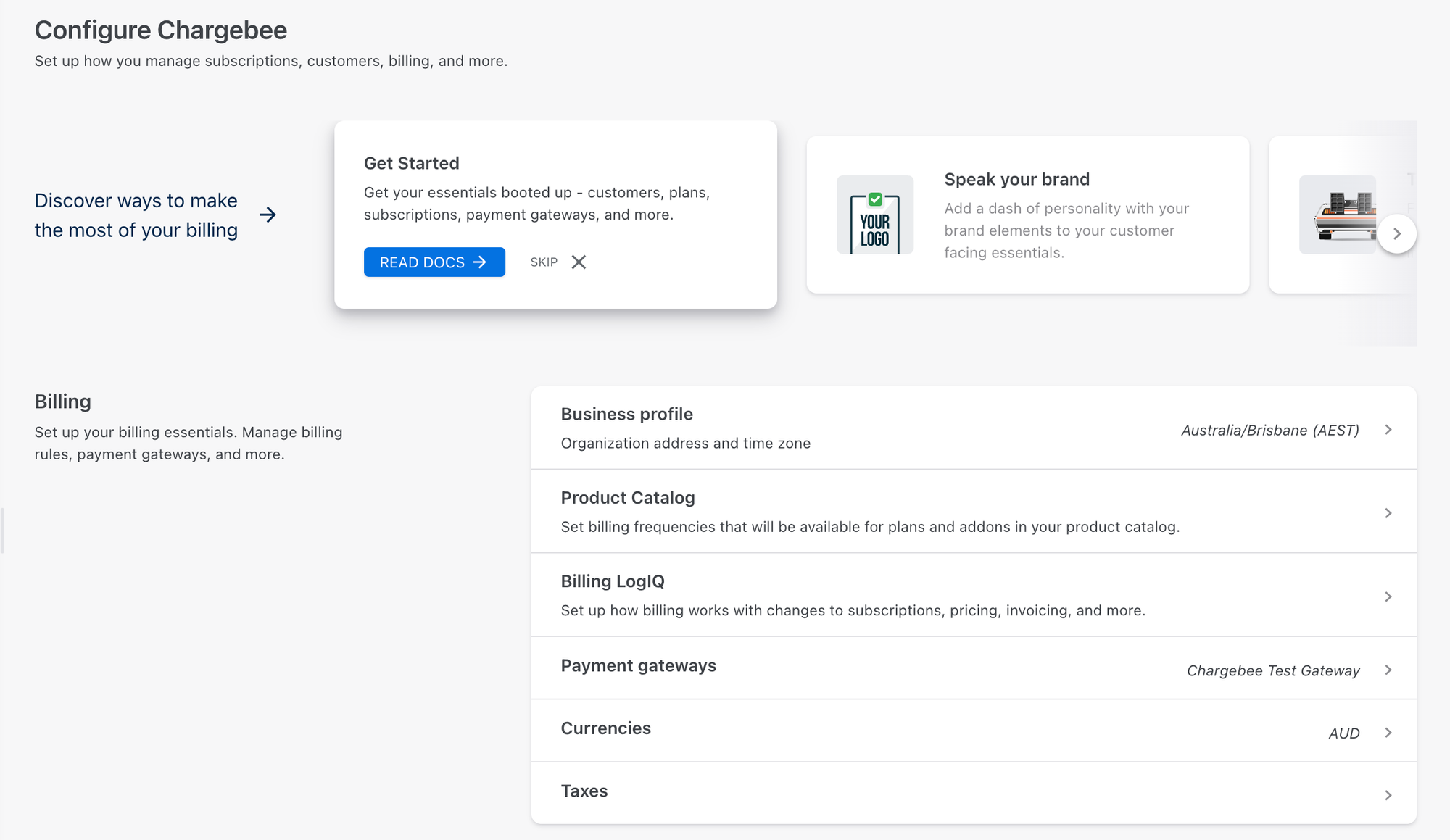
Task: Click the printer illustration thumbnail
Action: pyautogui.click(x=1337, y=215)
